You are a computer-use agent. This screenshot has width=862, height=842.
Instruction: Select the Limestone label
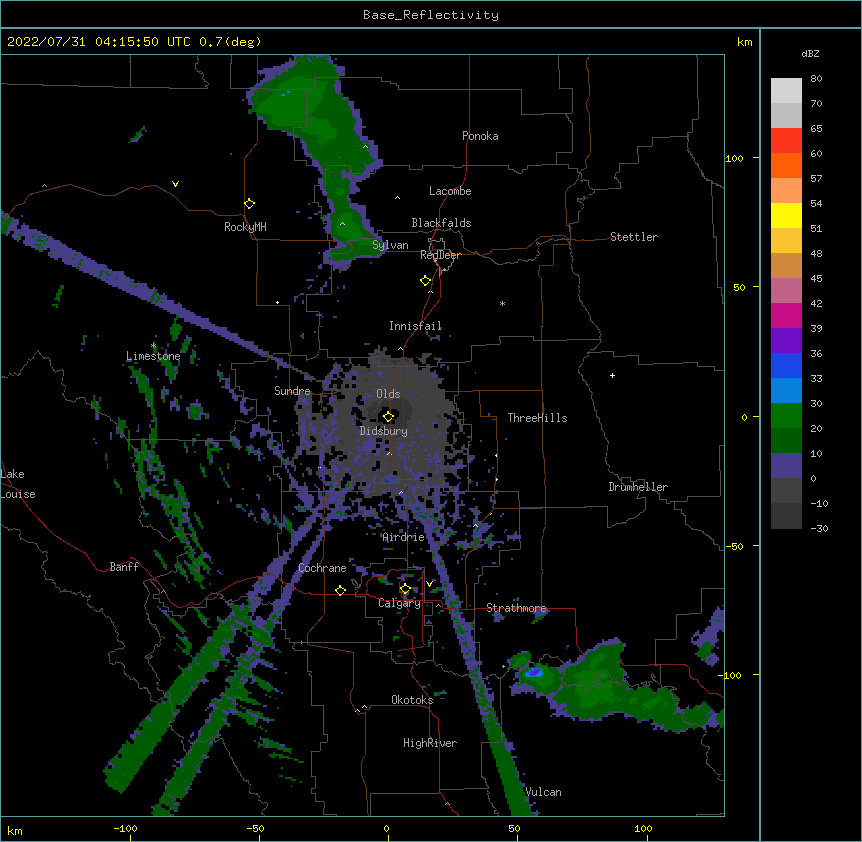click(x=153, y=356)
